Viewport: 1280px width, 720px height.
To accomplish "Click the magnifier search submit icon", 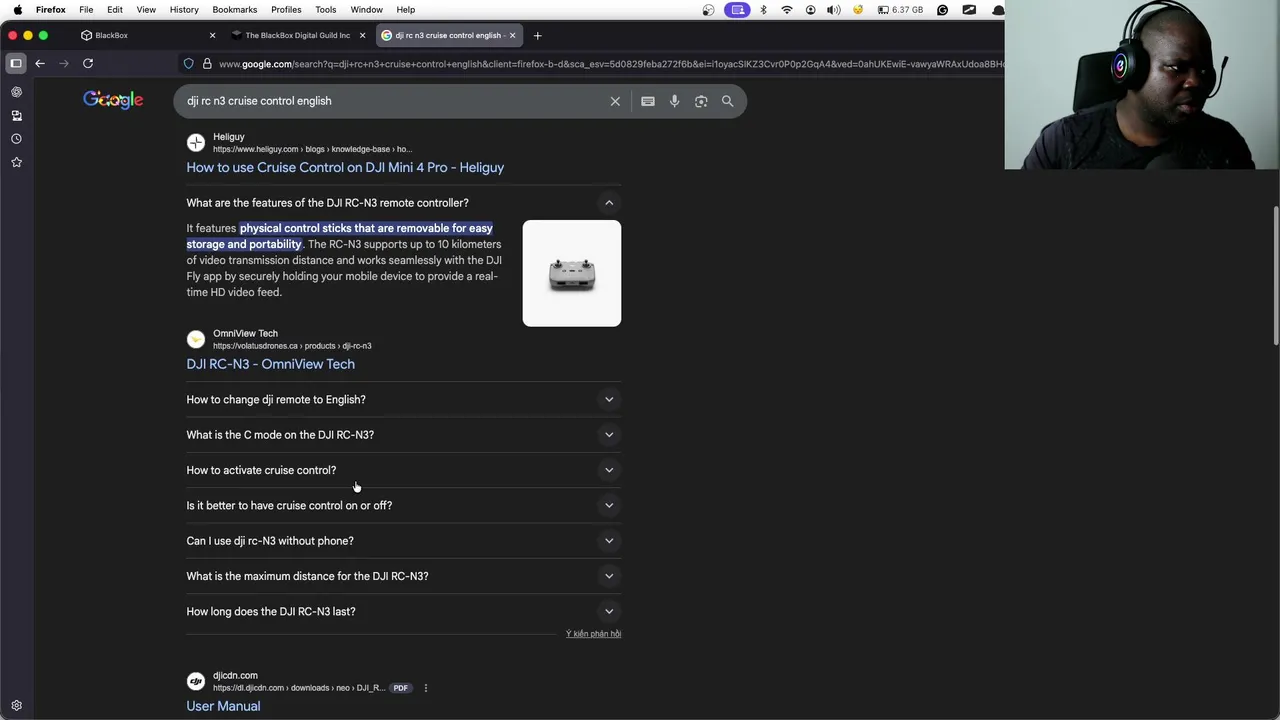I will point(728,101).
